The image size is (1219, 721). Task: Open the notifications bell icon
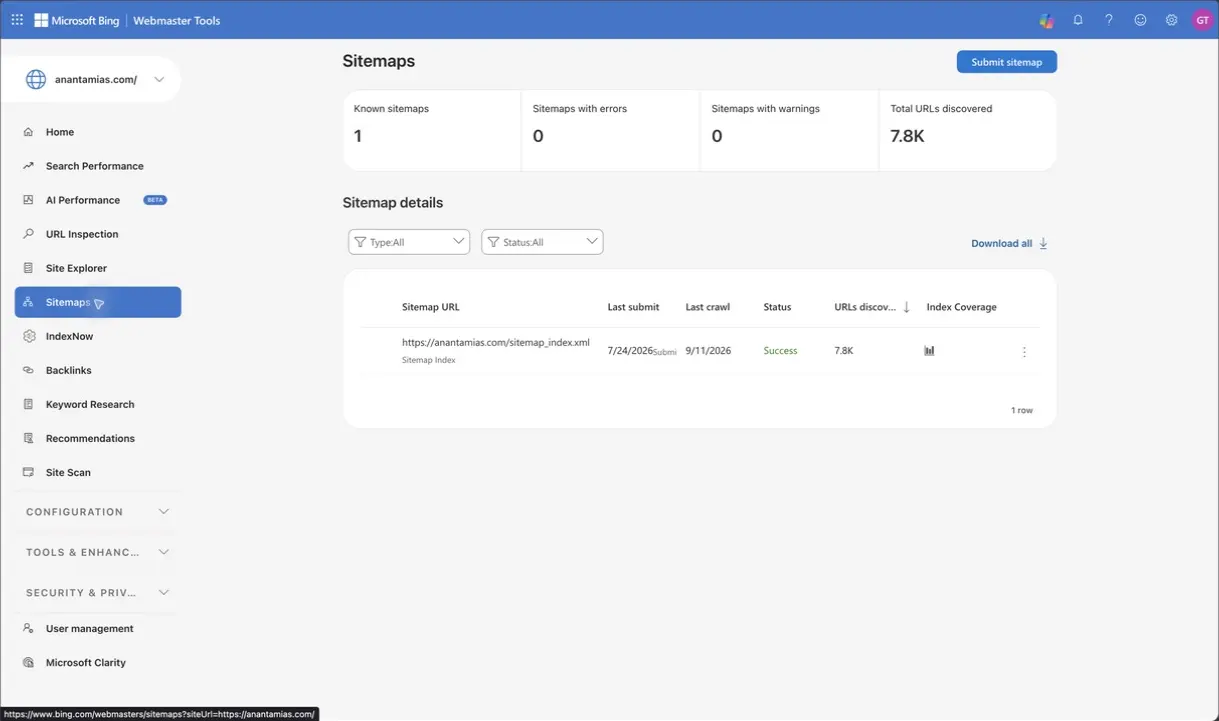(x=1078, y=20)
